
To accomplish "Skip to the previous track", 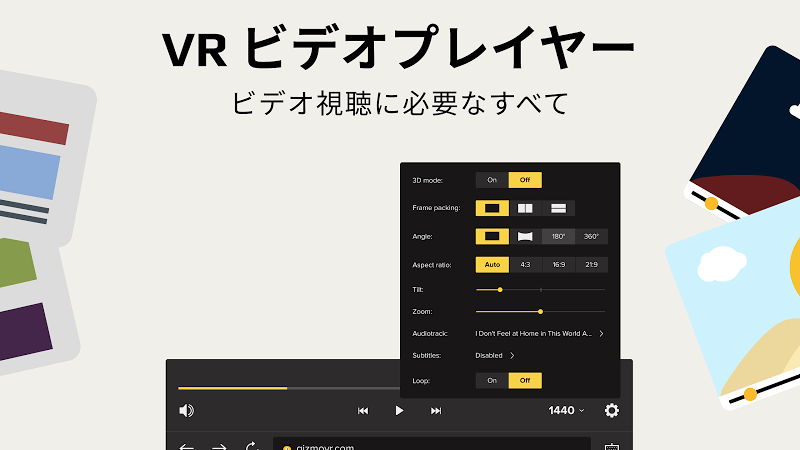I will (363, 410).
